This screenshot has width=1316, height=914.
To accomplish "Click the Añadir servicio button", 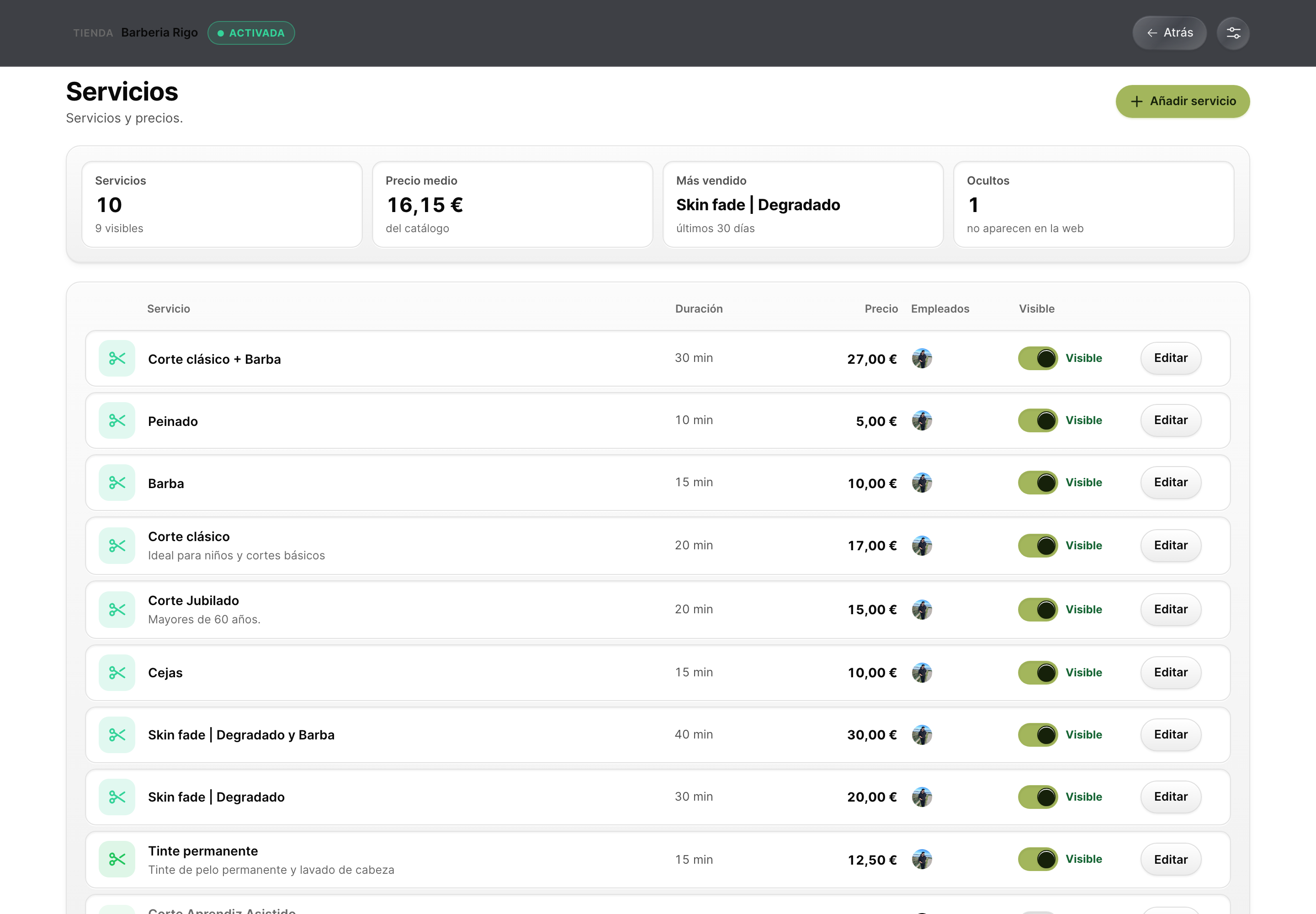I will [x=1183, y=101].
